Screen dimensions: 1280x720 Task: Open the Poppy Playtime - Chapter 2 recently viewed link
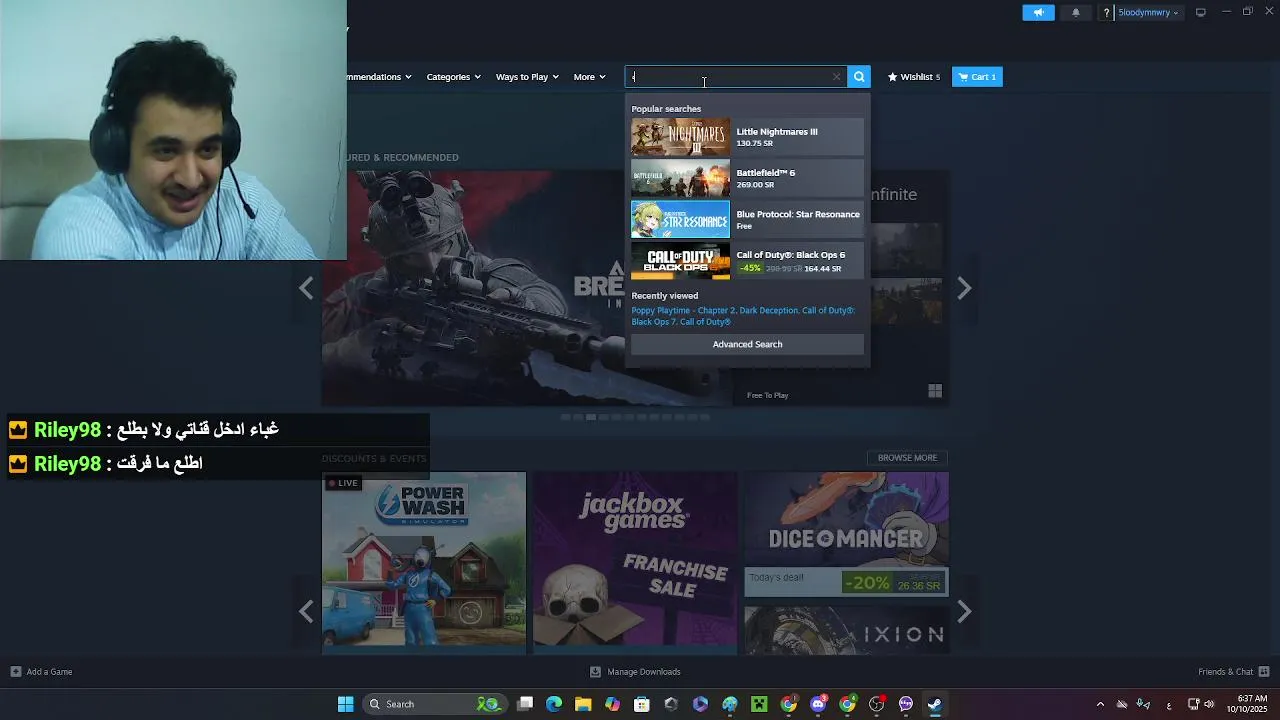683,310
